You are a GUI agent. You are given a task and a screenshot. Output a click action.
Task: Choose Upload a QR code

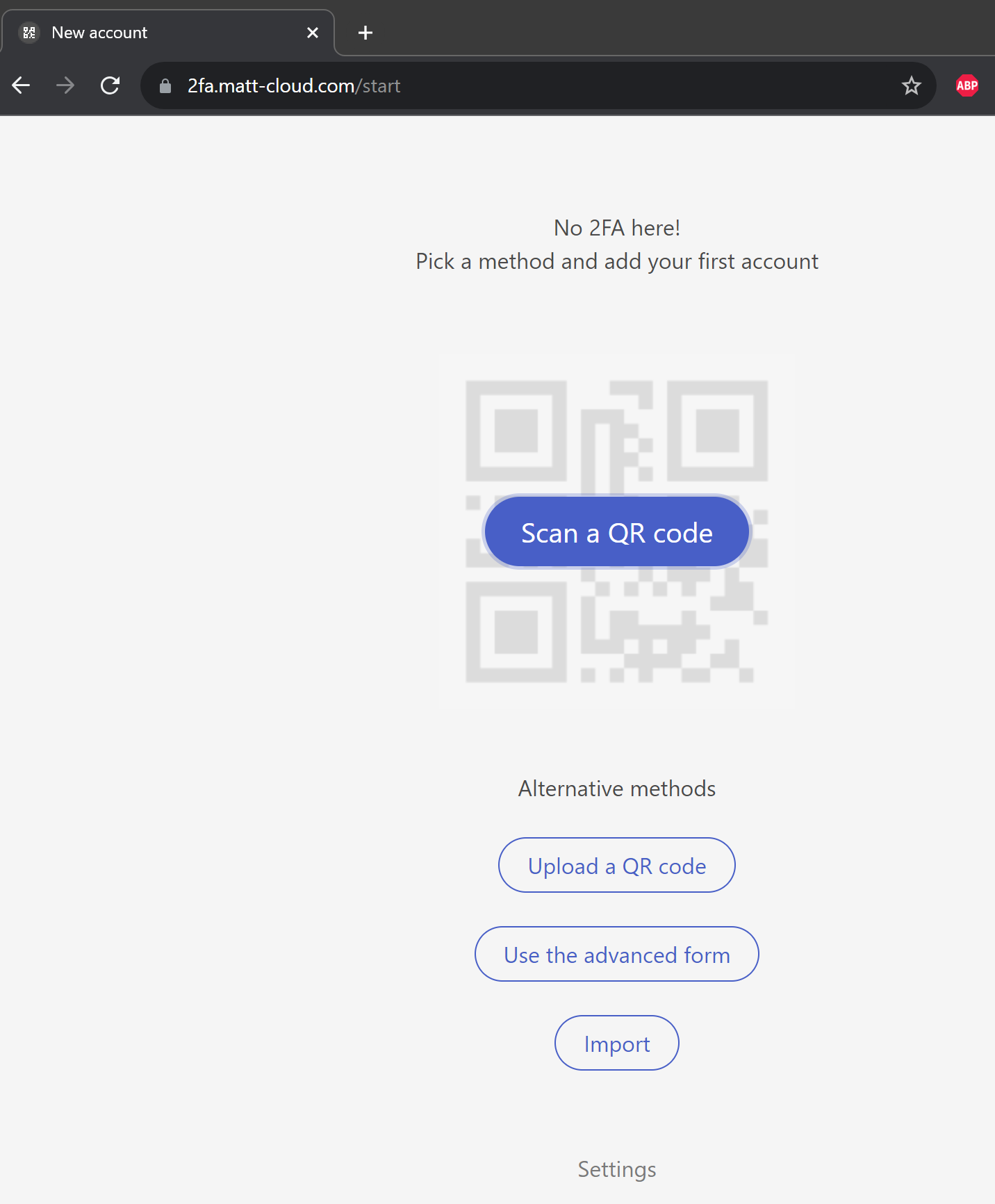point(617,866)
